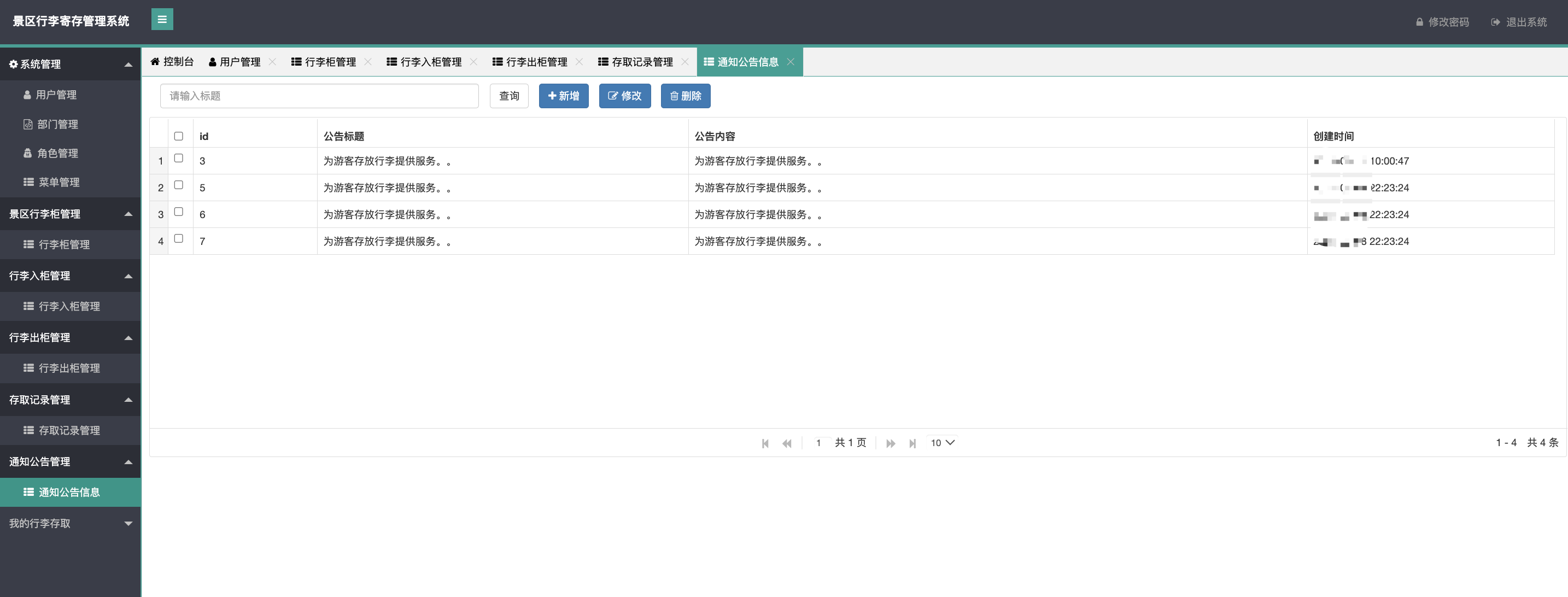The image size is (1568, 597).
Task: Close the 行李柜管理 tab
Action: [x=368, y=62]
